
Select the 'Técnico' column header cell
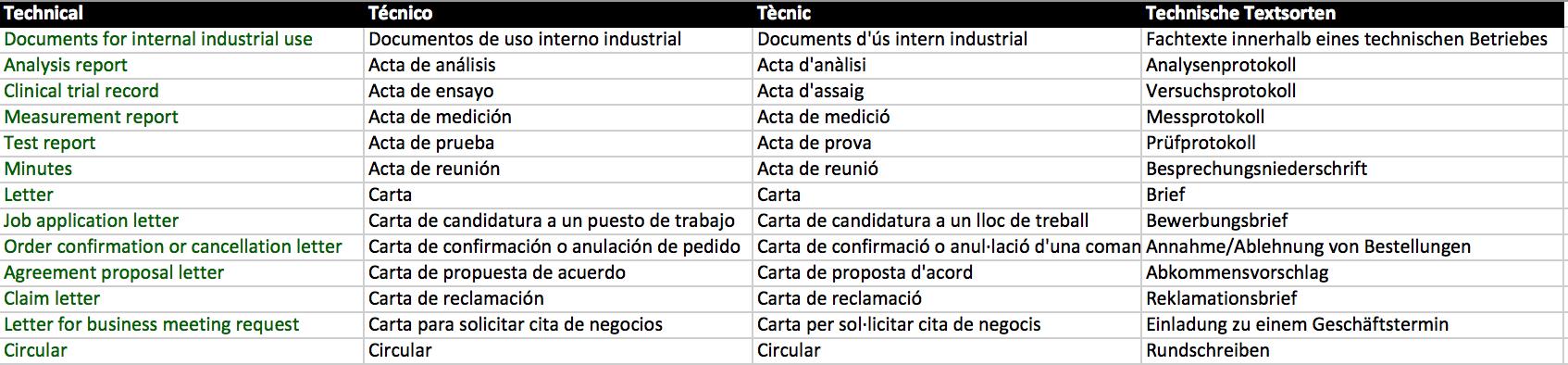coord(559,13)
